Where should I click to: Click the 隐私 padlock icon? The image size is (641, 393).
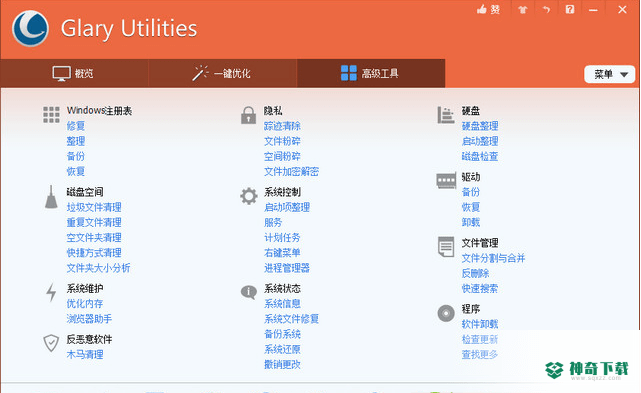248,115
